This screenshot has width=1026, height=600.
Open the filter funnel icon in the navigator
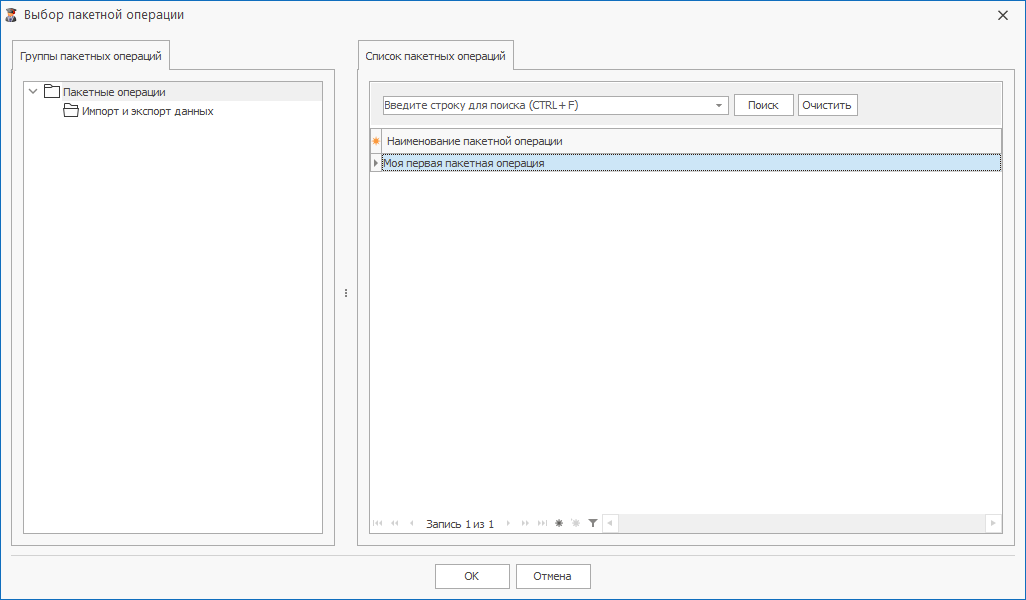coord(593,523)
